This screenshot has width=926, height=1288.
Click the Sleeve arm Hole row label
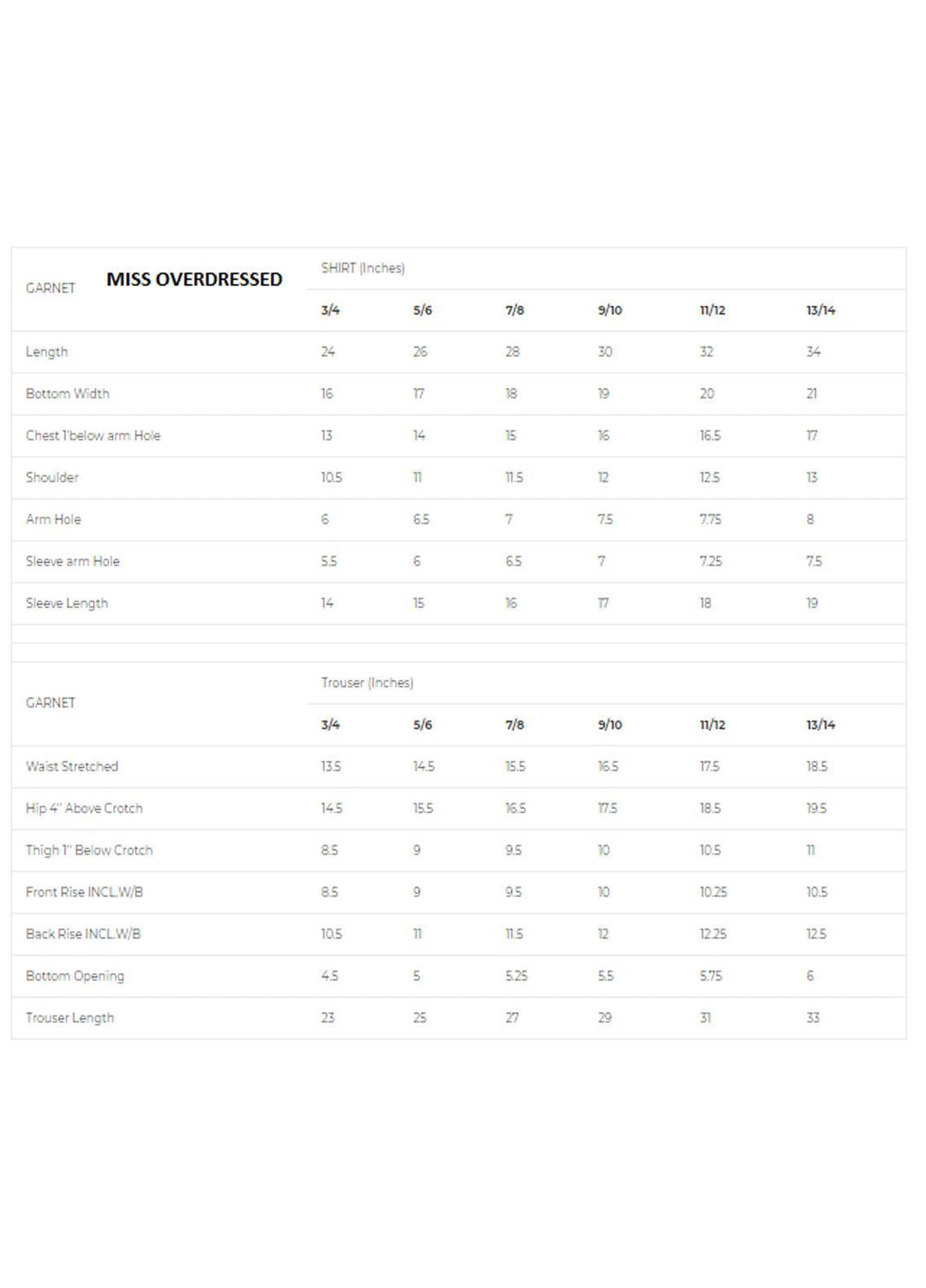73,561
